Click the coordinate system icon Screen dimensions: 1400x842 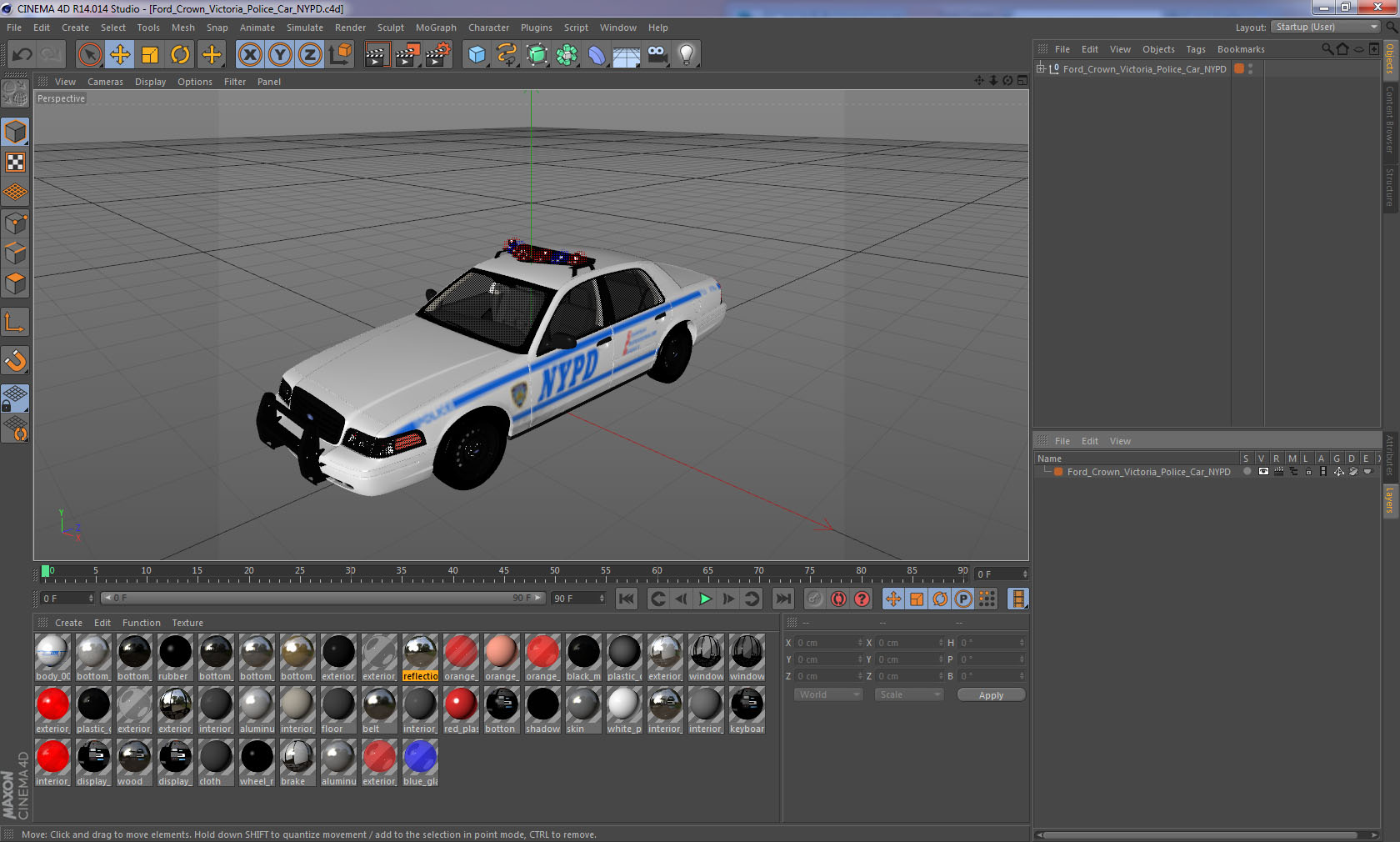(x=340, y=55)
